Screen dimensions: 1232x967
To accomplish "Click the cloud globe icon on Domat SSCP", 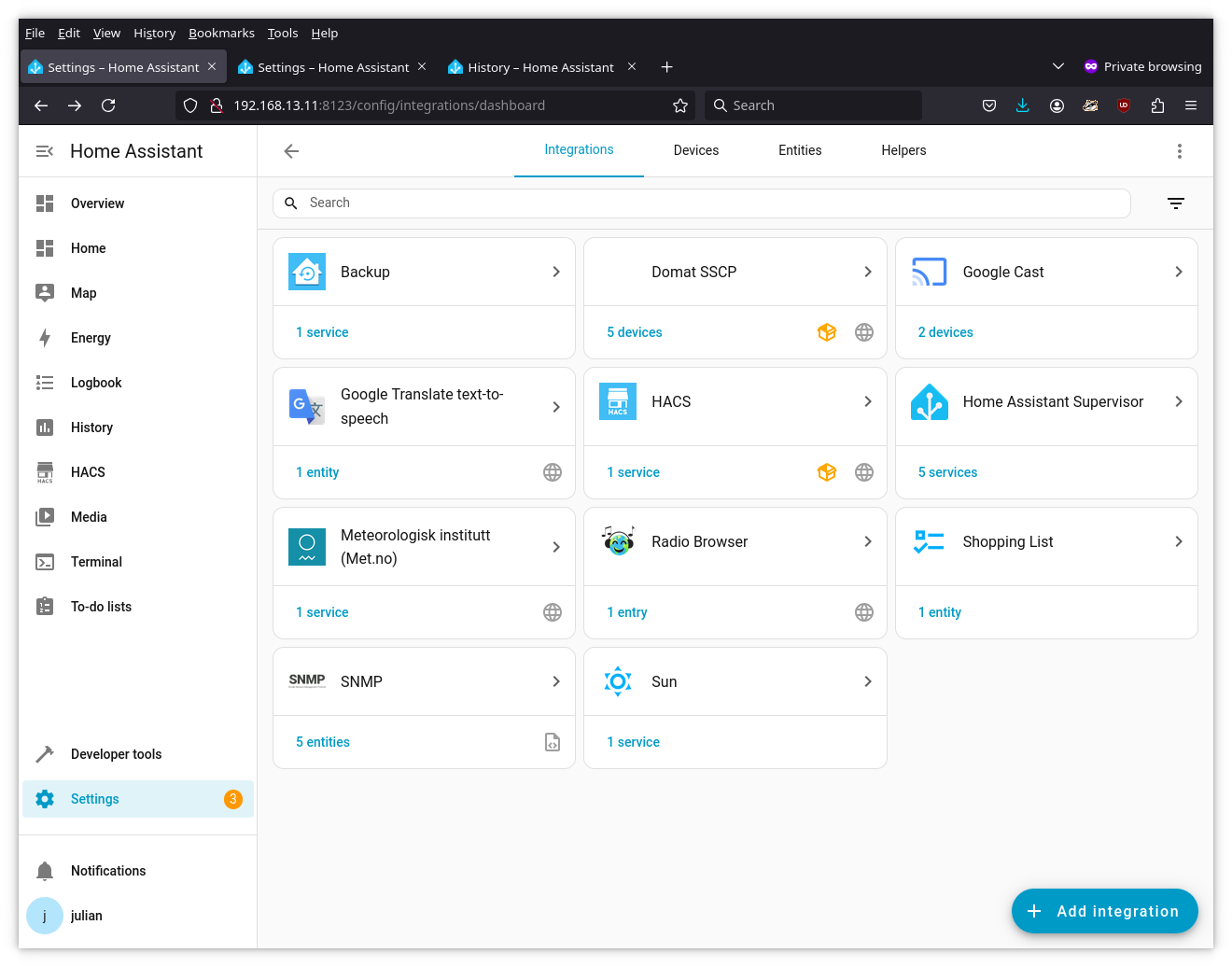I will 864,332.
